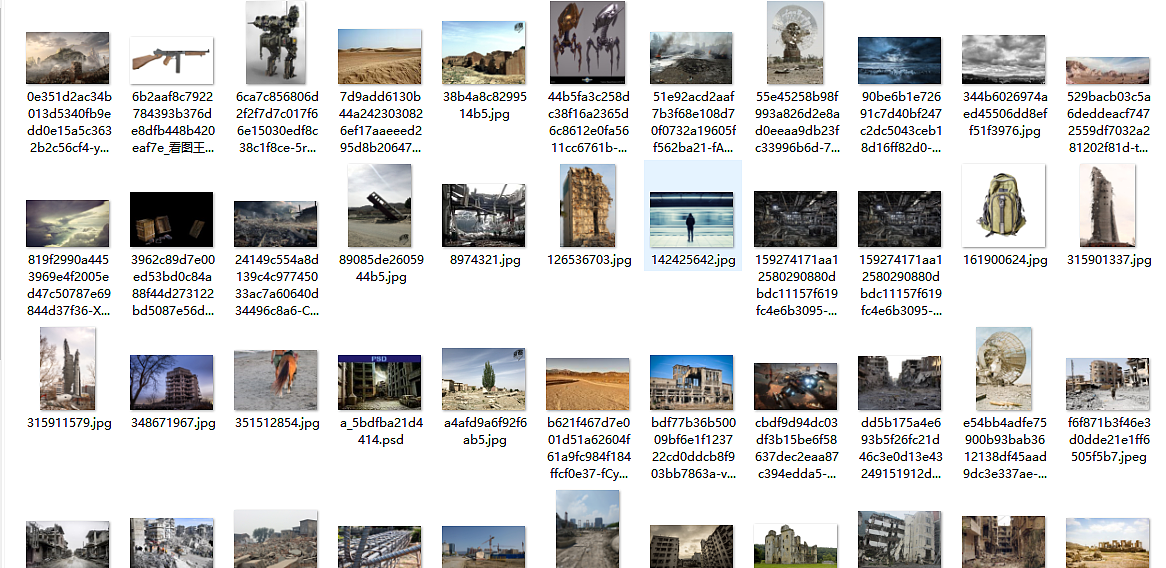
Task: Click the sci-fi hovering vehicle thumbnail cbdf9d94dc03
Action: point(795,386)
